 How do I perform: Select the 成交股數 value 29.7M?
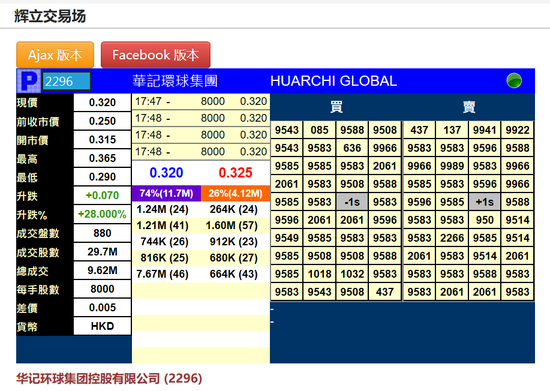pyautogui.click(x=102, y=251)
